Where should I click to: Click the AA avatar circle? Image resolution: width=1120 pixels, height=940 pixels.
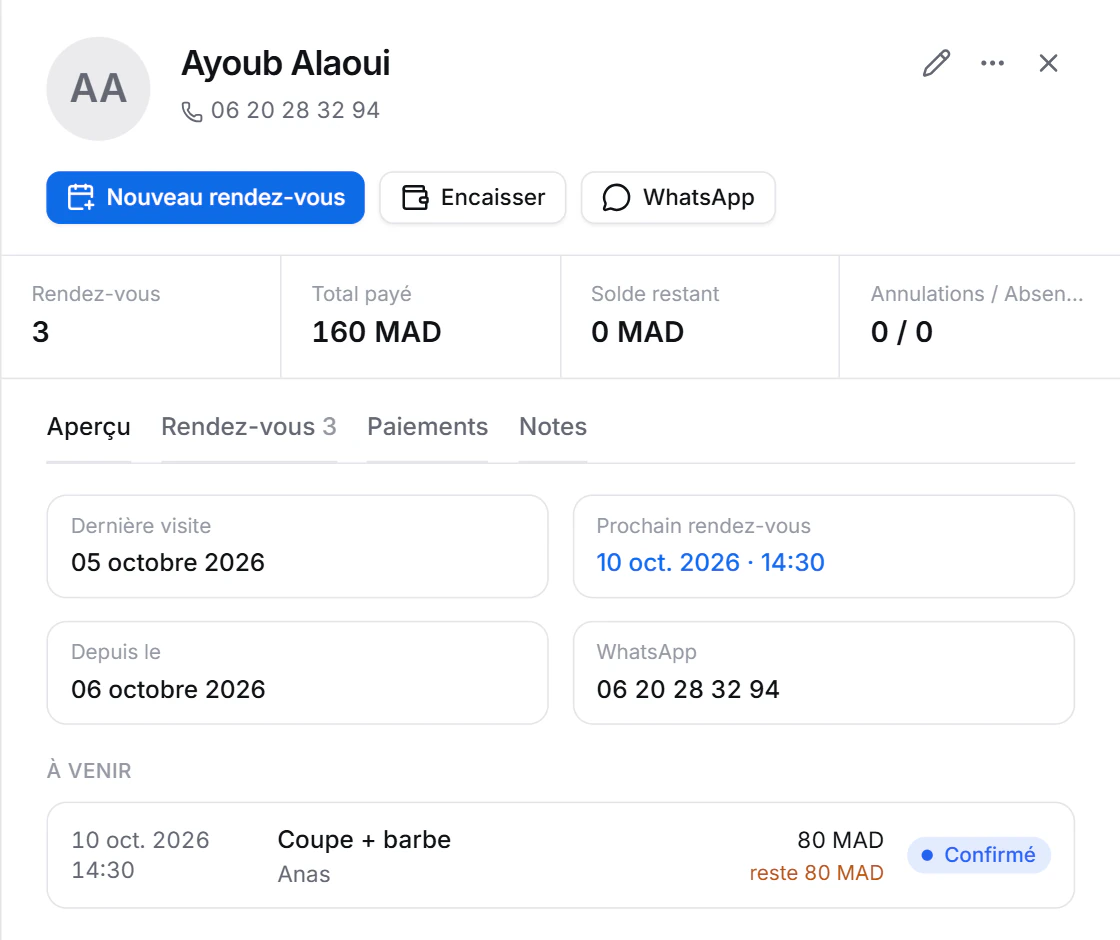99,89
